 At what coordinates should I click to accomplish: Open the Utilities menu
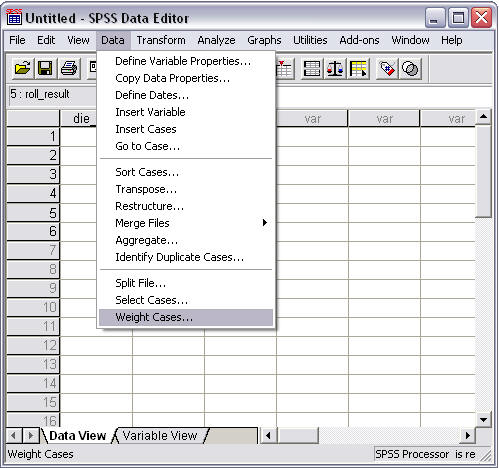click(x=310, y=40)
